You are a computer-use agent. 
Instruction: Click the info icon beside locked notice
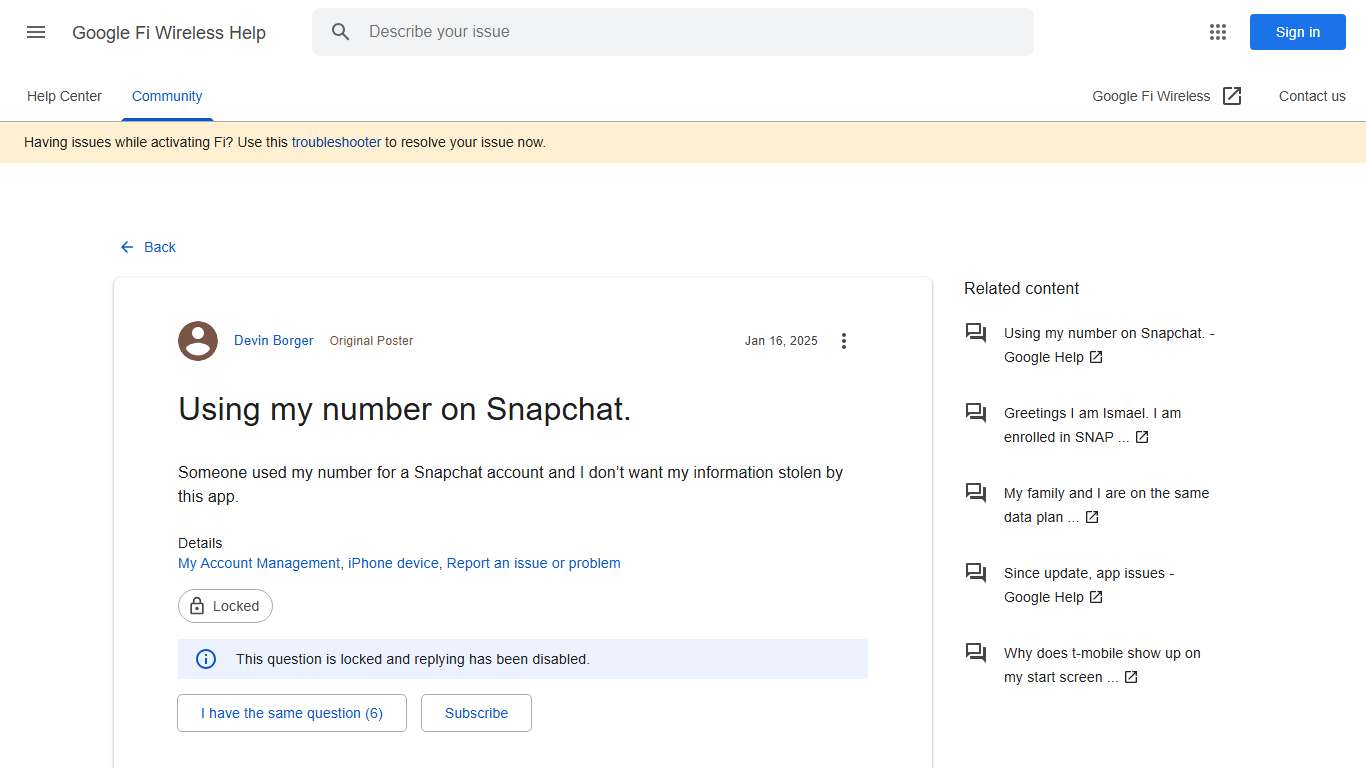[x=206, y=658]
